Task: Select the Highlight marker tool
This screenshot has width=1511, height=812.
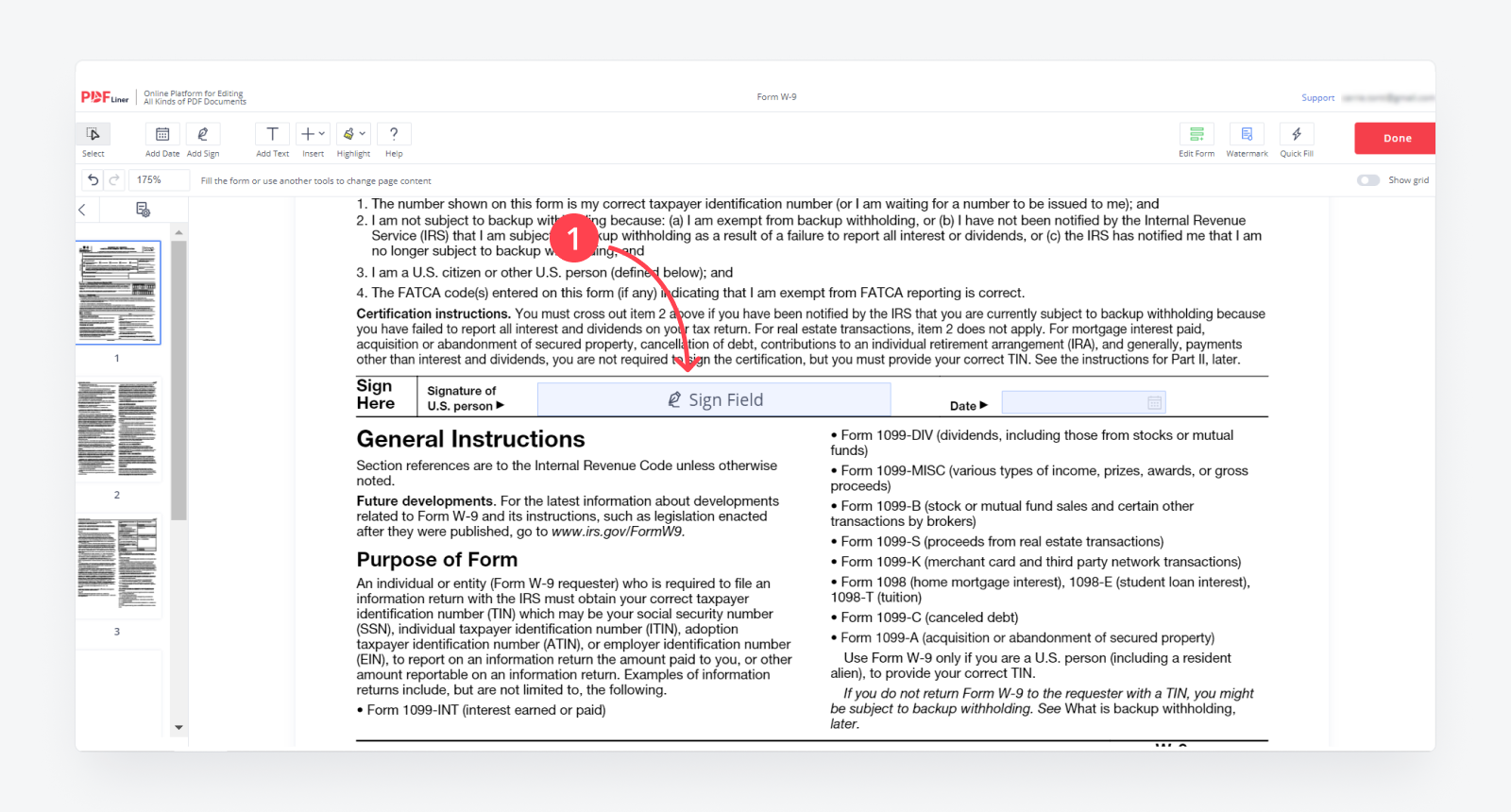Action: pos(348,134)
